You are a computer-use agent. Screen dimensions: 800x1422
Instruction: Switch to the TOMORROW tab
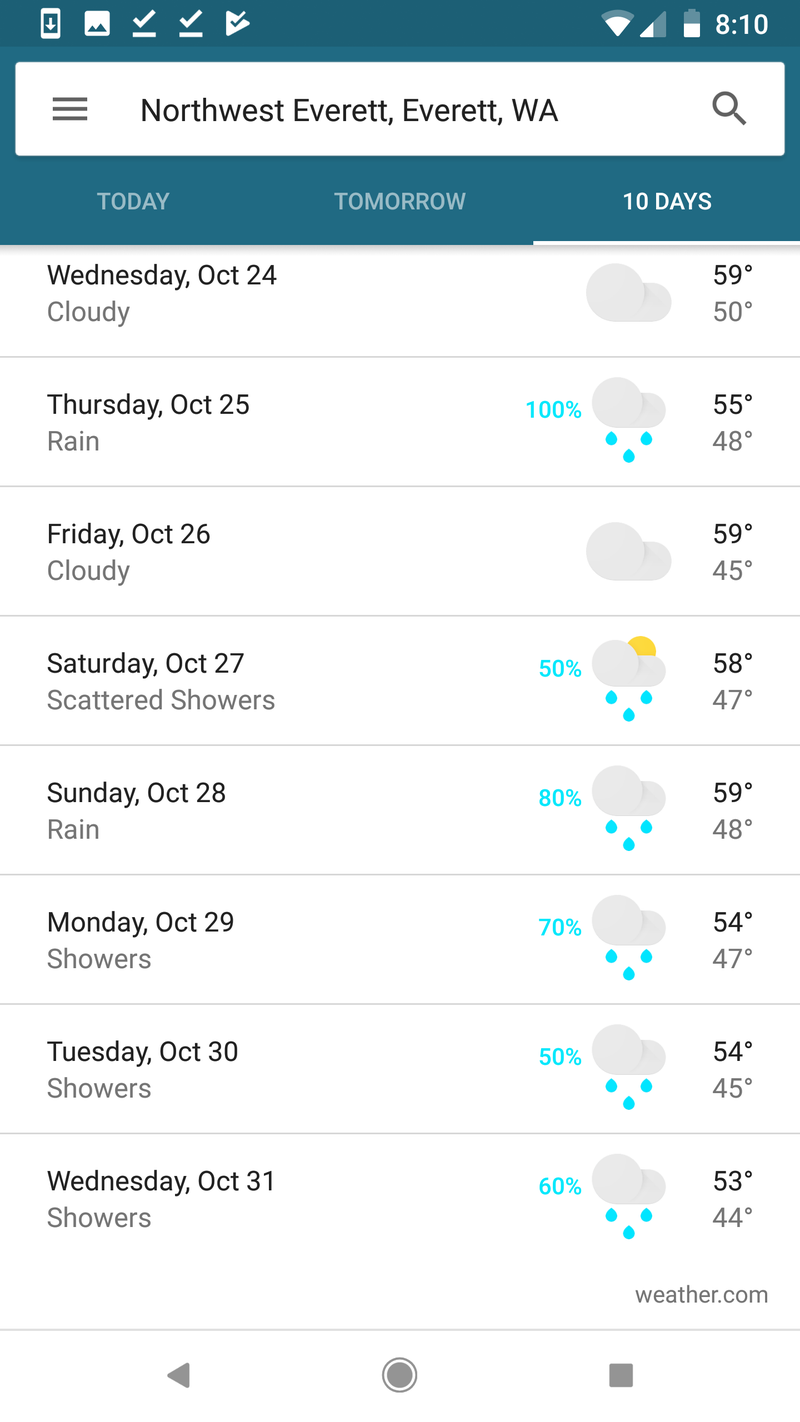click(x=400, y=201)
